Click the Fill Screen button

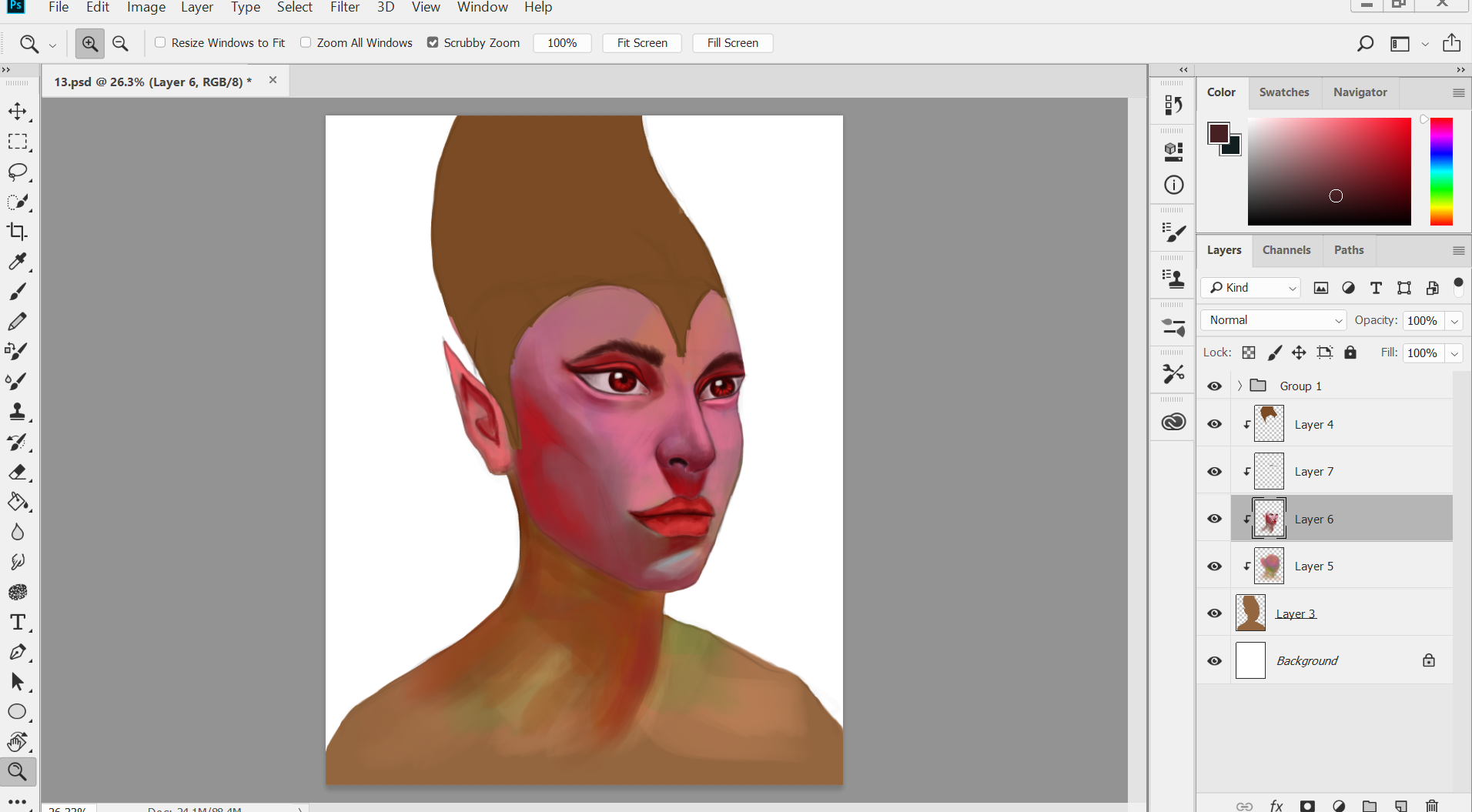pos(733,43)
